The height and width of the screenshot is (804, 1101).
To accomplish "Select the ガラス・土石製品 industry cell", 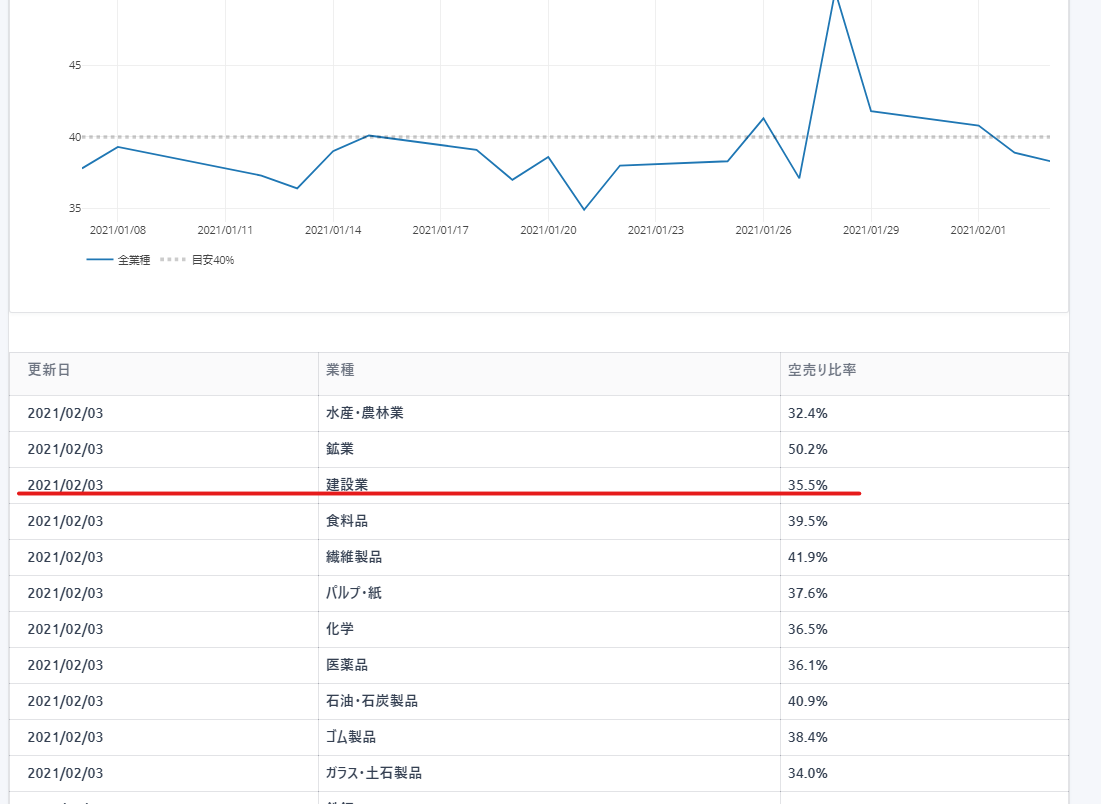I will click(x=374, y=773).
